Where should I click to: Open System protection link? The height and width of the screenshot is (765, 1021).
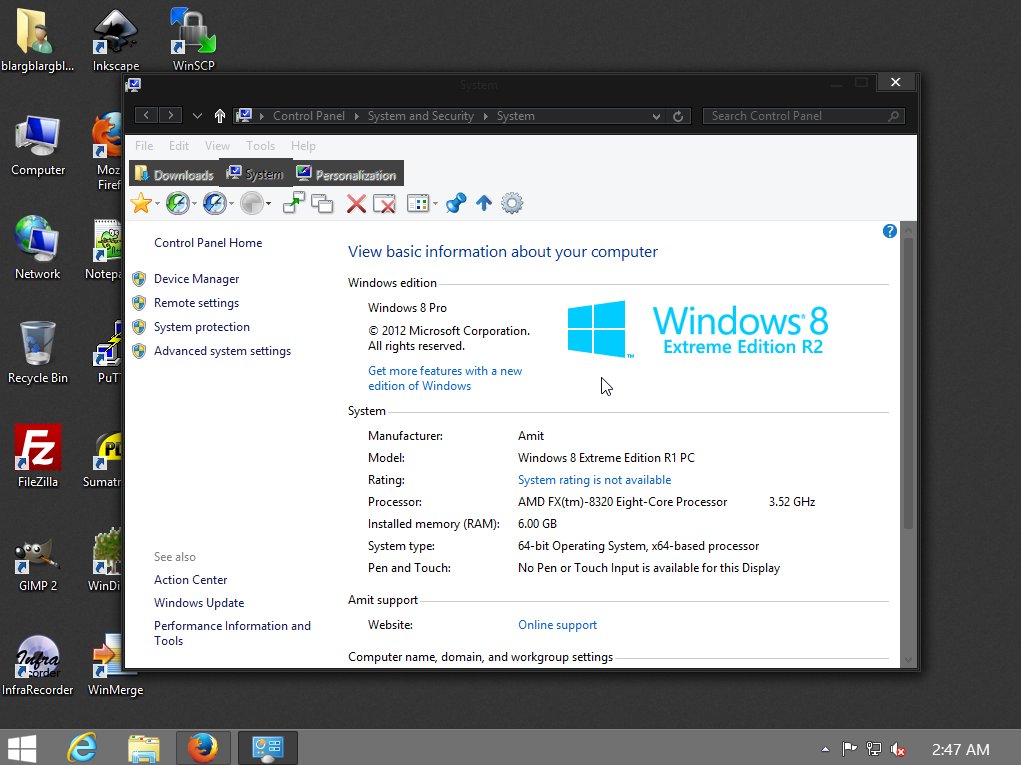click(201, 327)
